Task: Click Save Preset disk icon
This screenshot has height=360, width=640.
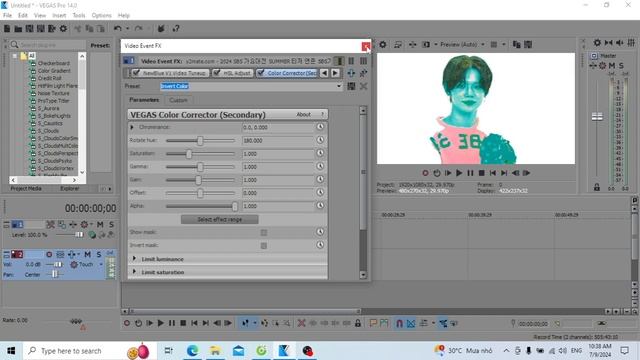Action: (351, 86)
